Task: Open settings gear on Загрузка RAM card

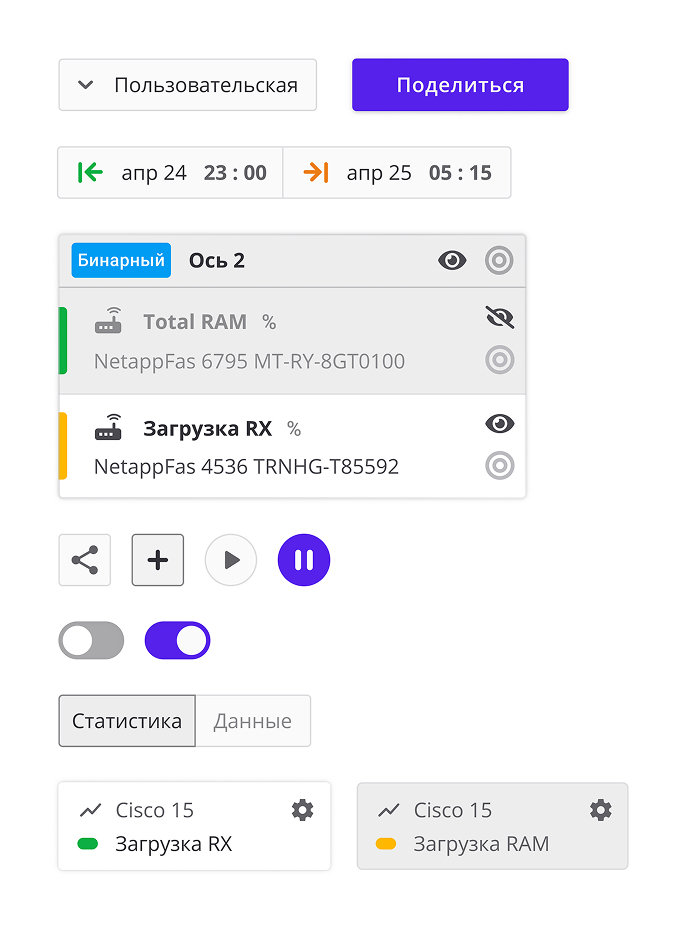Action: coord(601,810)
